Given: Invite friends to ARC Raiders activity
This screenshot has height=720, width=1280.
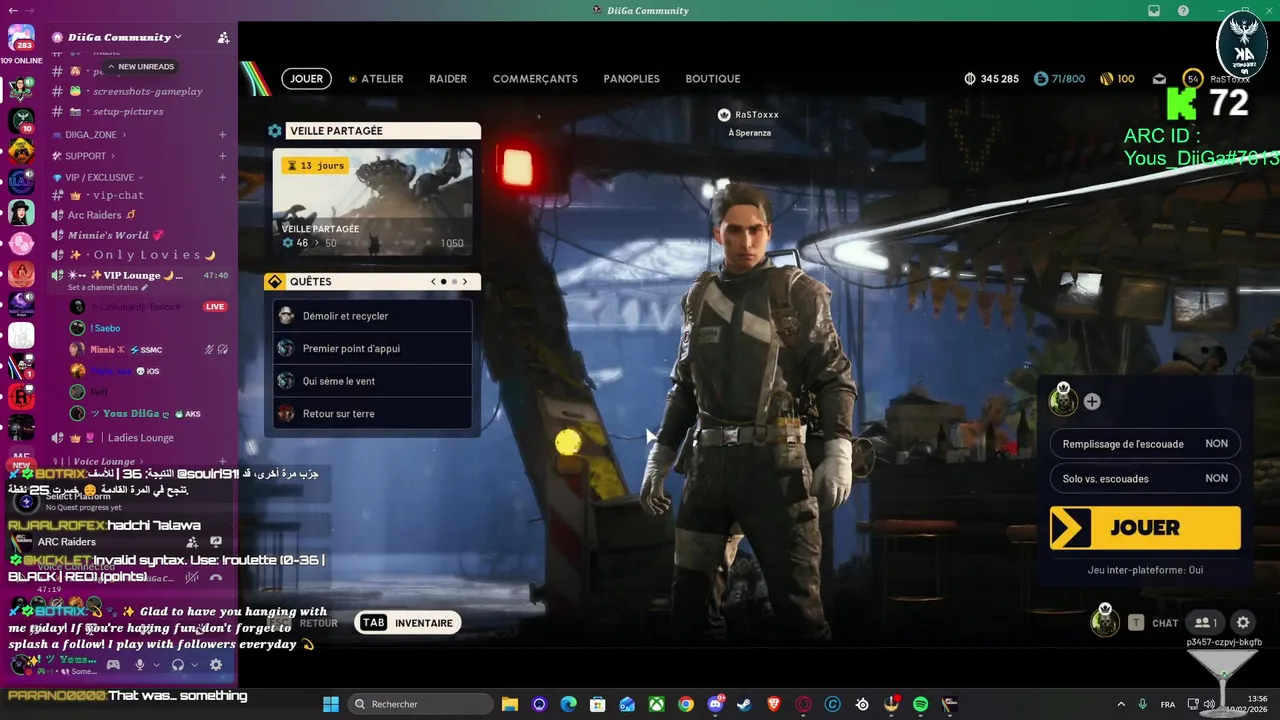Looking at the screenshot, I should [x=192, y=542].
